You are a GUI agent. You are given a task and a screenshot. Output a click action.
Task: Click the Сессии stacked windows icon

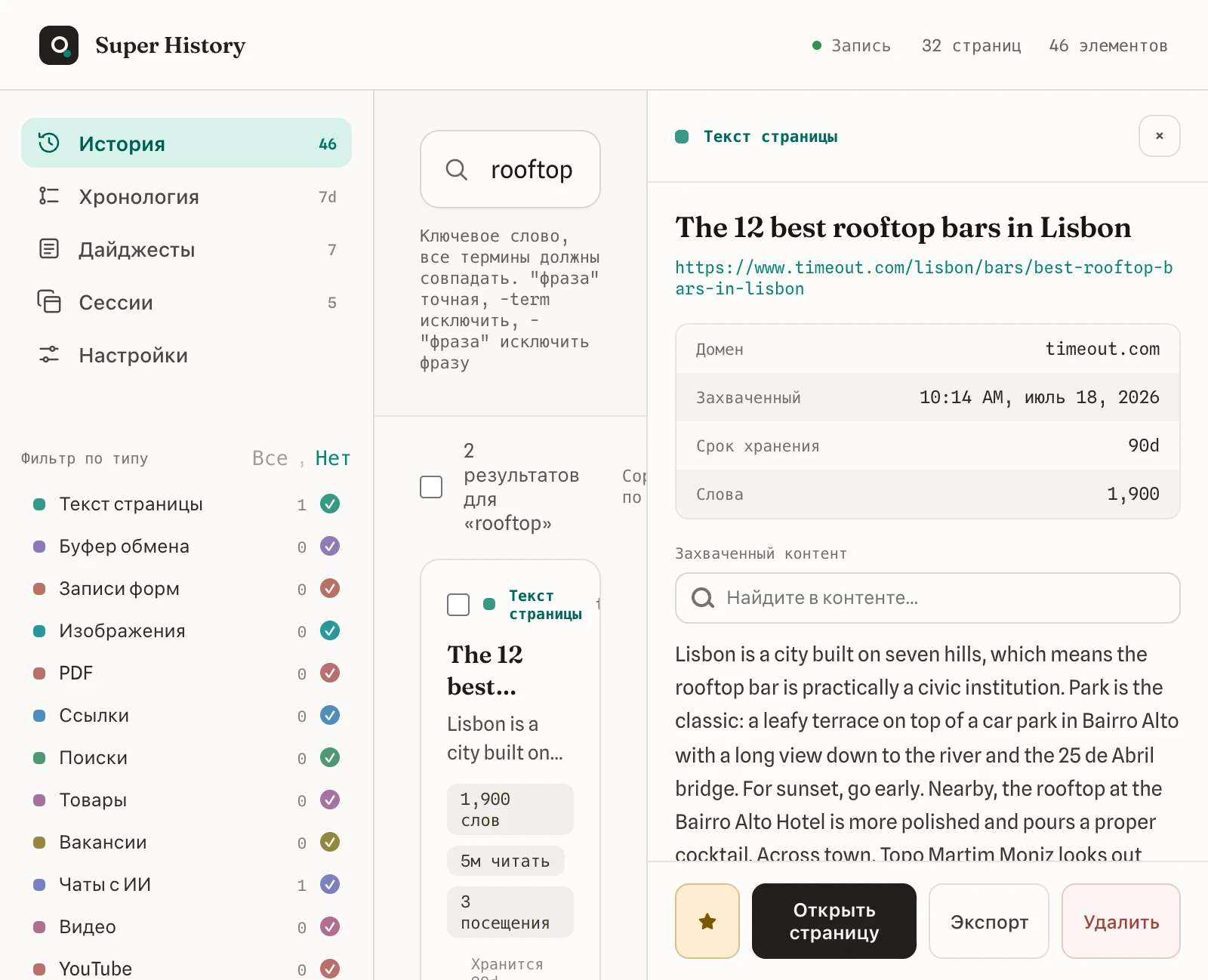coord(49,301)
